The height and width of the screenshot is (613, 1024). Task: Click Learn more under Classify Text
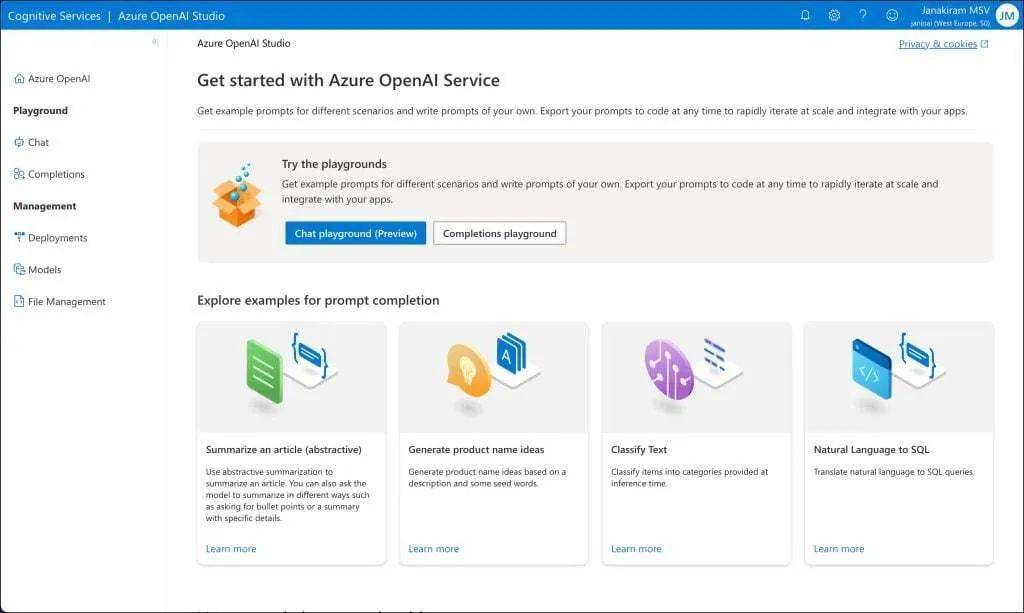pyautogui.click(x=636, y=549)
